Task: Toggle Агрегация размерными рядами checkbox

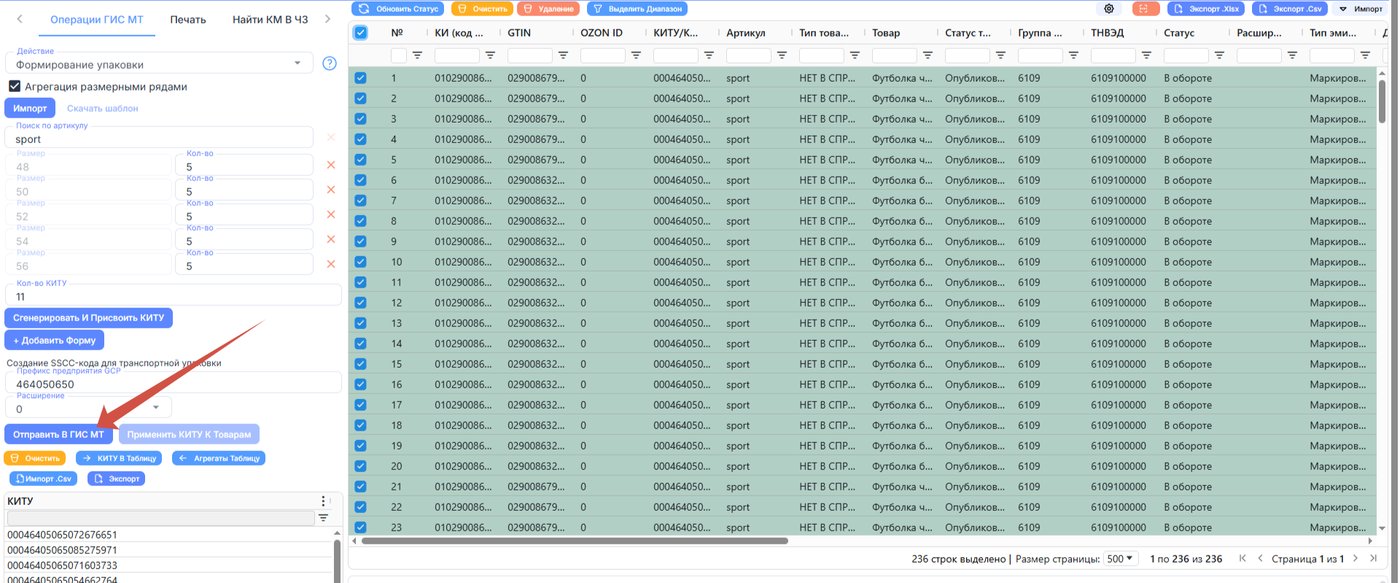Action: pyautogui.click(x=15, y=87)
